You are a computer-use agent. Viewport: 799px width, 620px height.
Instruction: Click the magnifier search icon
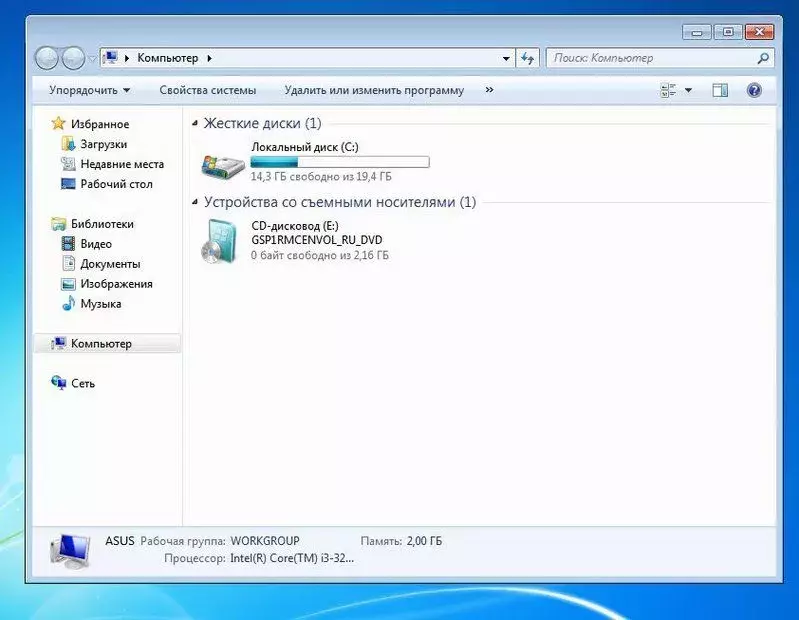click(763, 58)
